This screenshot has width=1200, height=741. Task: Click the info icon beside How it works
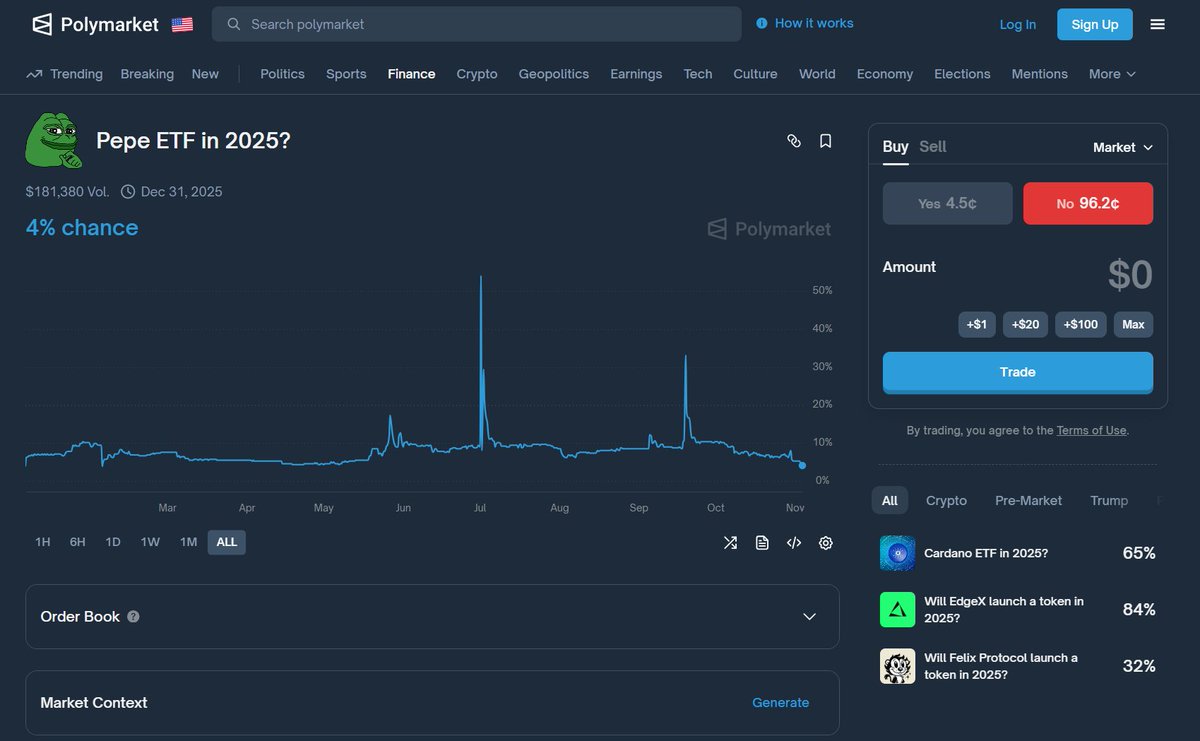762,23
